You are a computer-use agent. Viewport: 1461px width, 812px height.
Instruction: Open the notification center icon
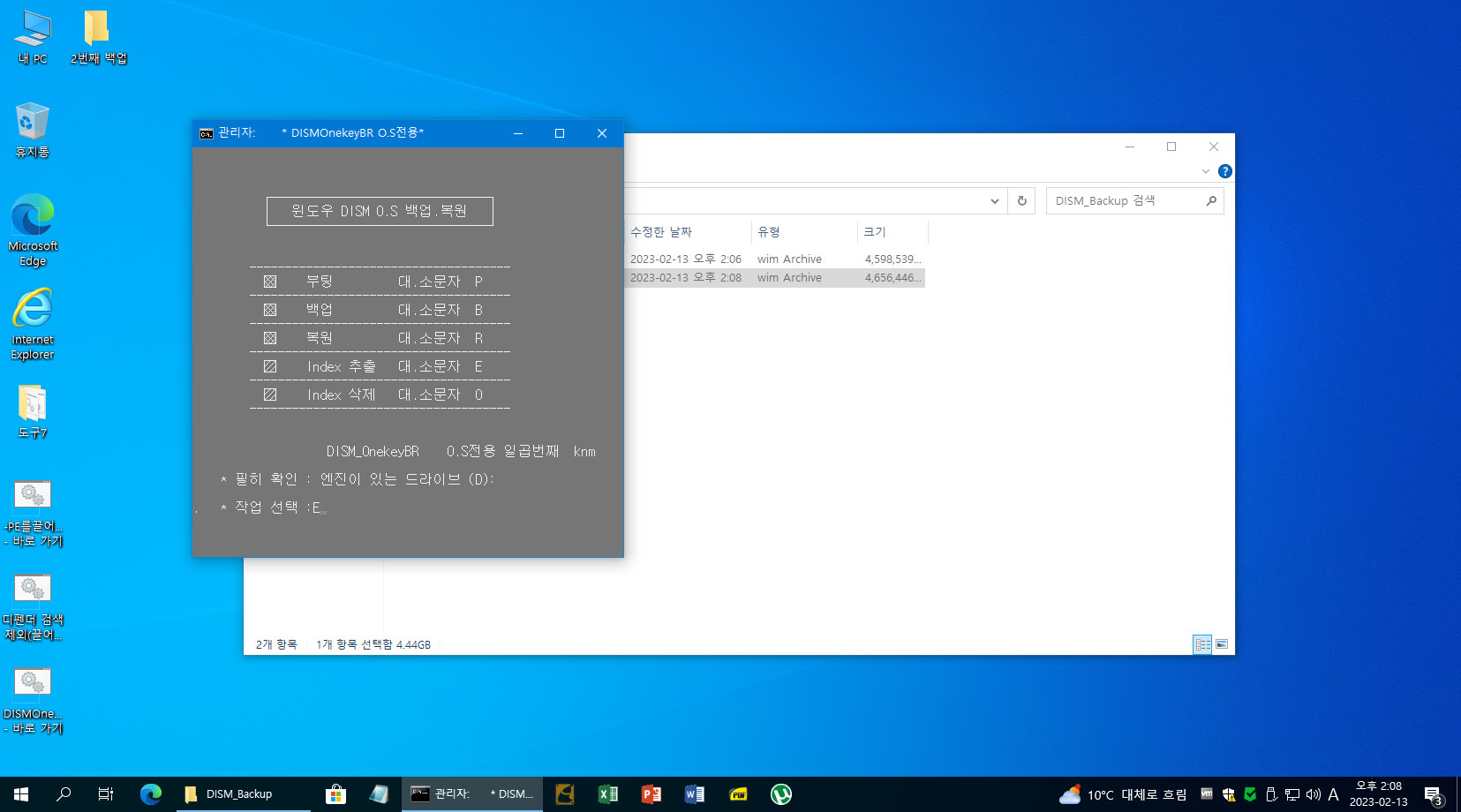coord(1434,794)
